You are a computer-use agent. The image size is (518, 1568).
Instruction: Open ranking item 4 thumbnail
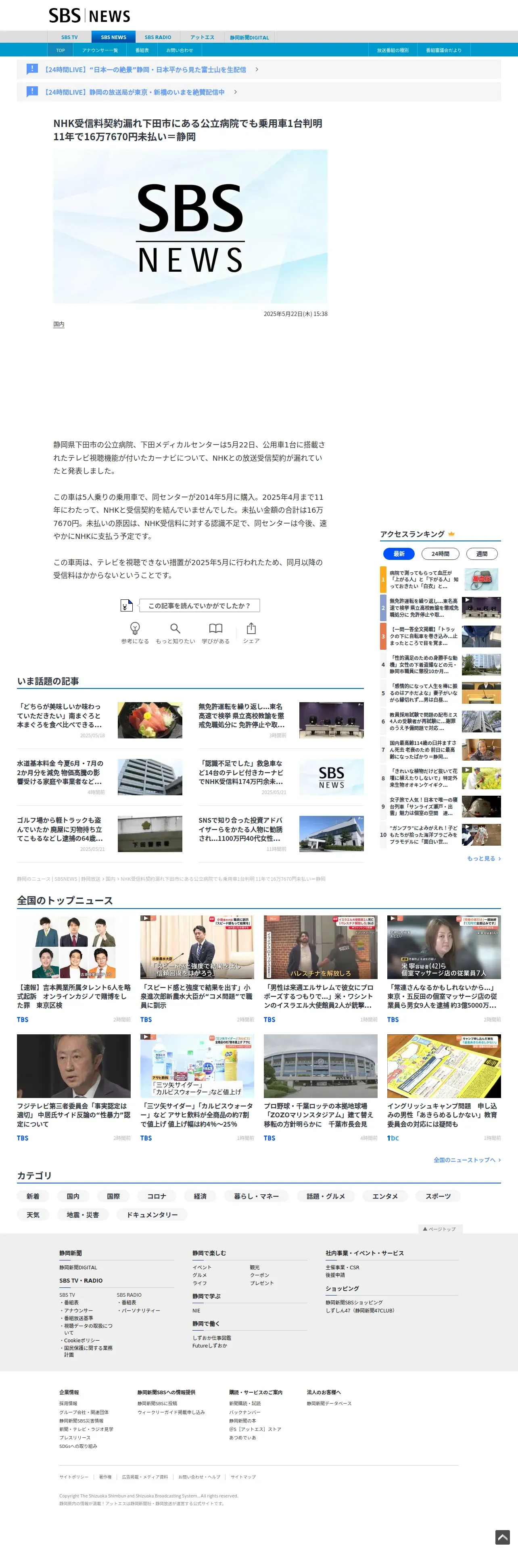pyautogui.click(x=481, y=665)
